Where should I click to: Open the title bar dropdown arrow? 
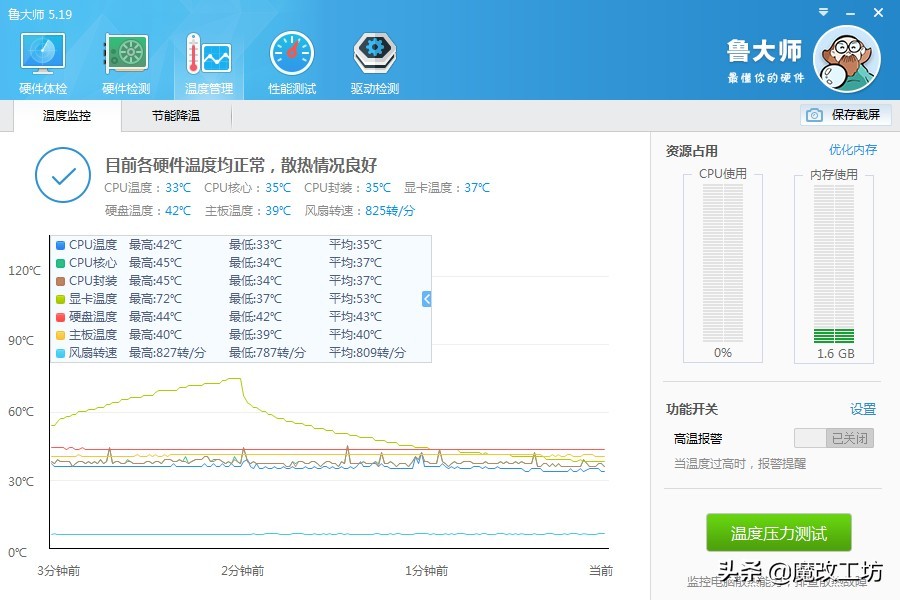click(x=824, y=13)
